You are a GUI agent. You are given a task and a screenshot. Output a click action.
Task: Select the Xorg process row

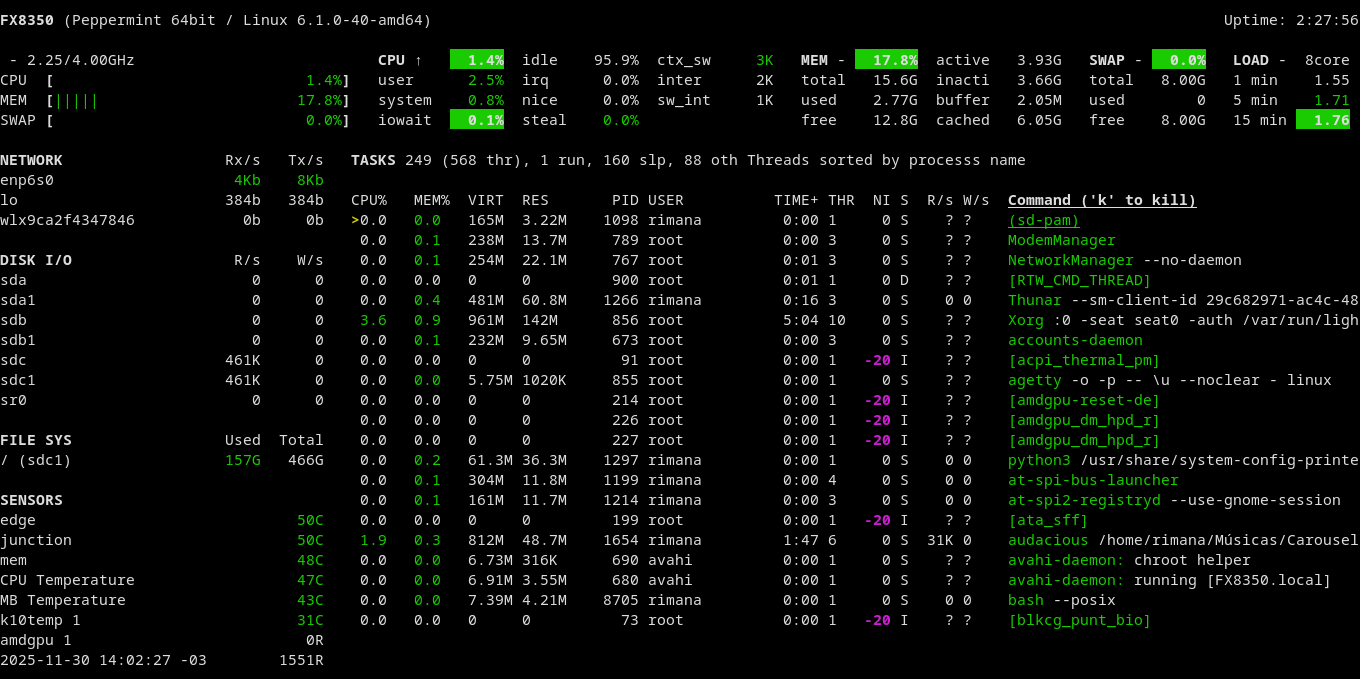click(1026, 320)
